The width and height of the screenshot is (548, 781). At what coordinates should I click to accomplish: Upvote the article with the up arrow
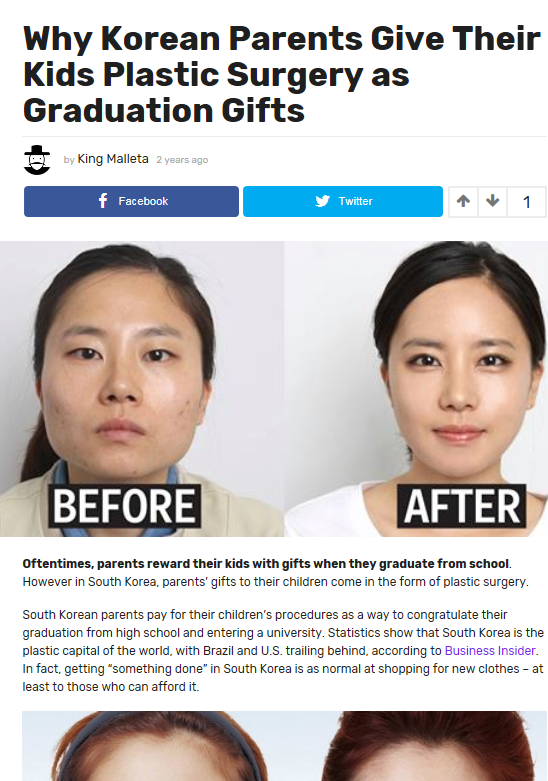[463, 201]
